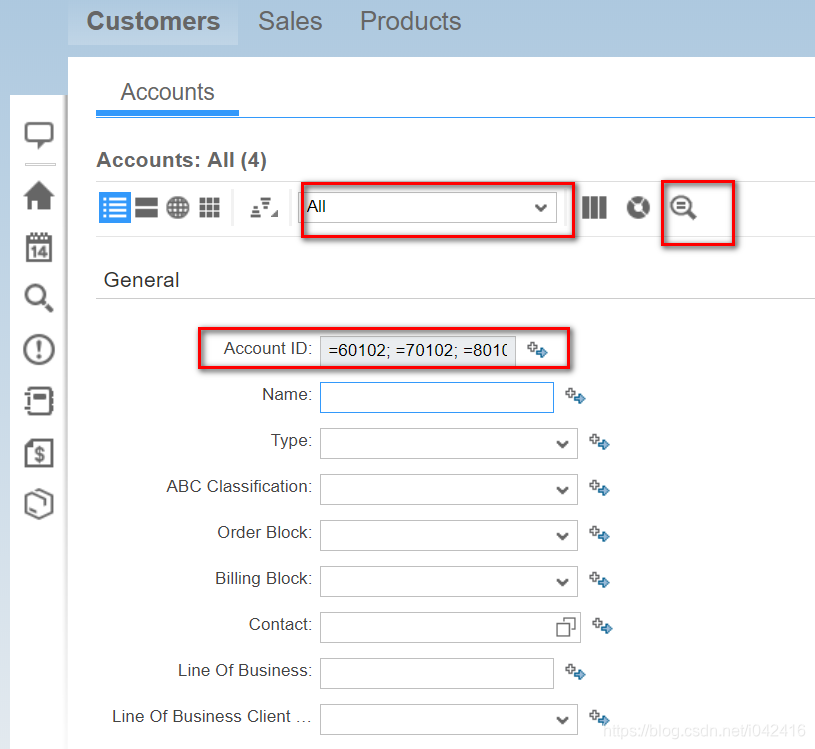Click the Name input field
This screenshot has width=815, height=749.
pos(437,398)
